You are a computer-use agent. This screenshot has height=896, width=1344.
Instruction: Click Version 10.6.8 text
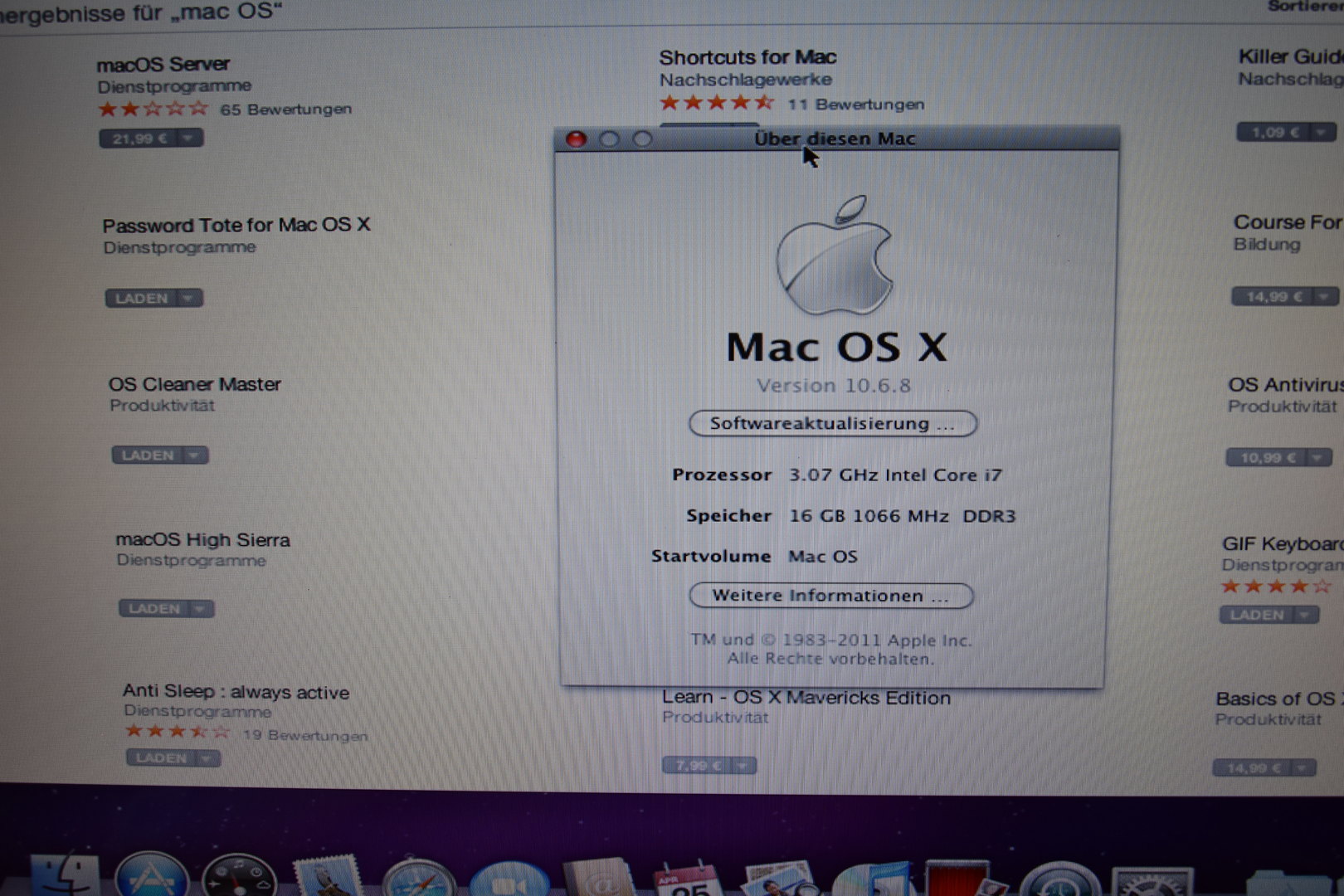point(834,386)
